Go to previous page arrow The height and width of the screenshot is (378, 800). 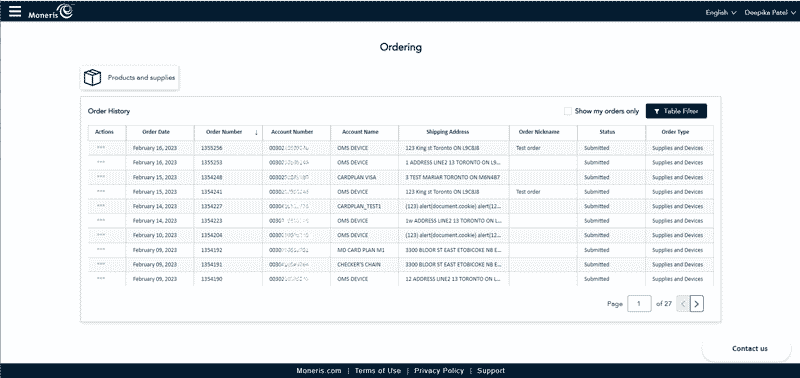tap(683, 304)
